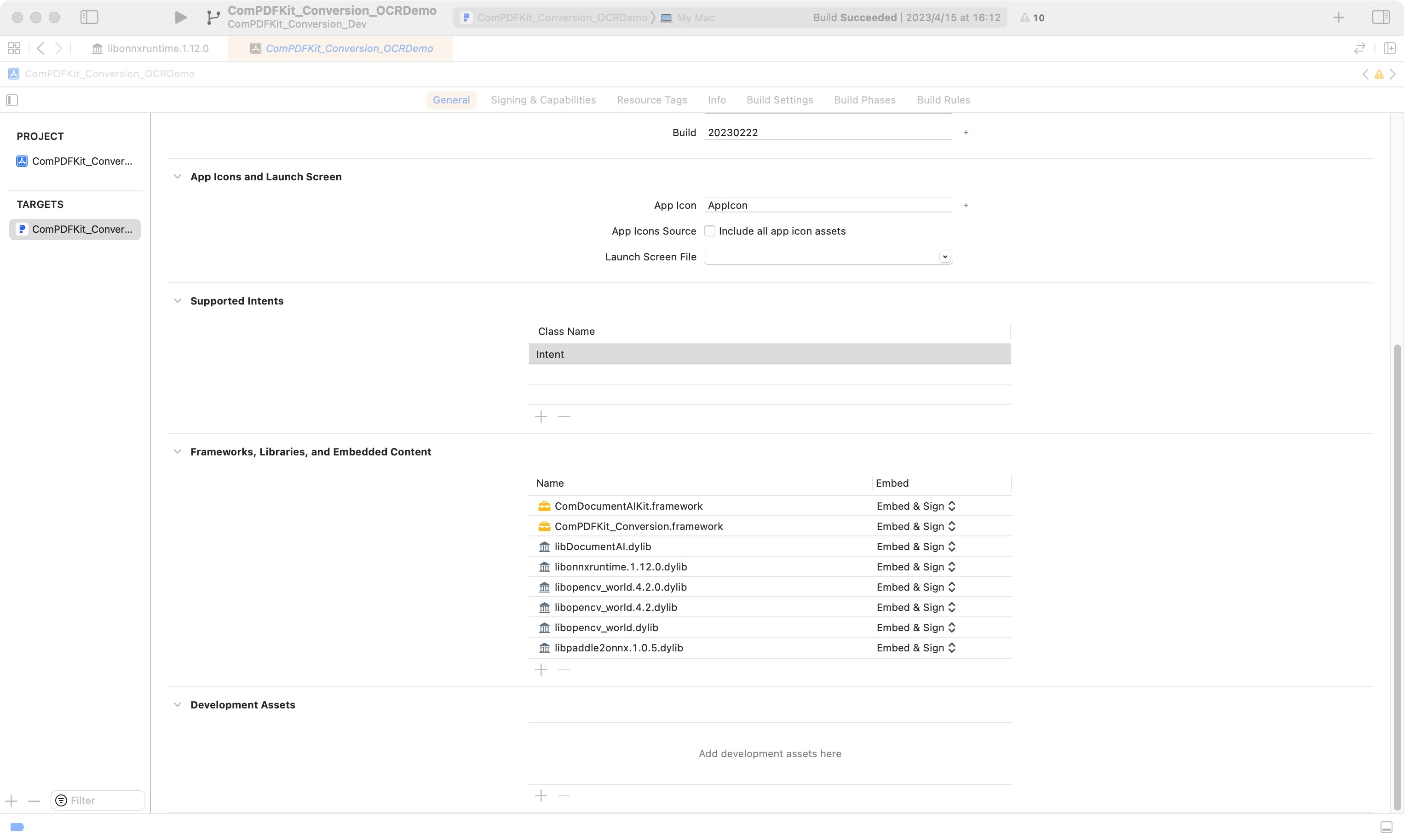Run the project with the play button
The width and height of the screenshot is (1404, 840).
[x=180, y=17]
